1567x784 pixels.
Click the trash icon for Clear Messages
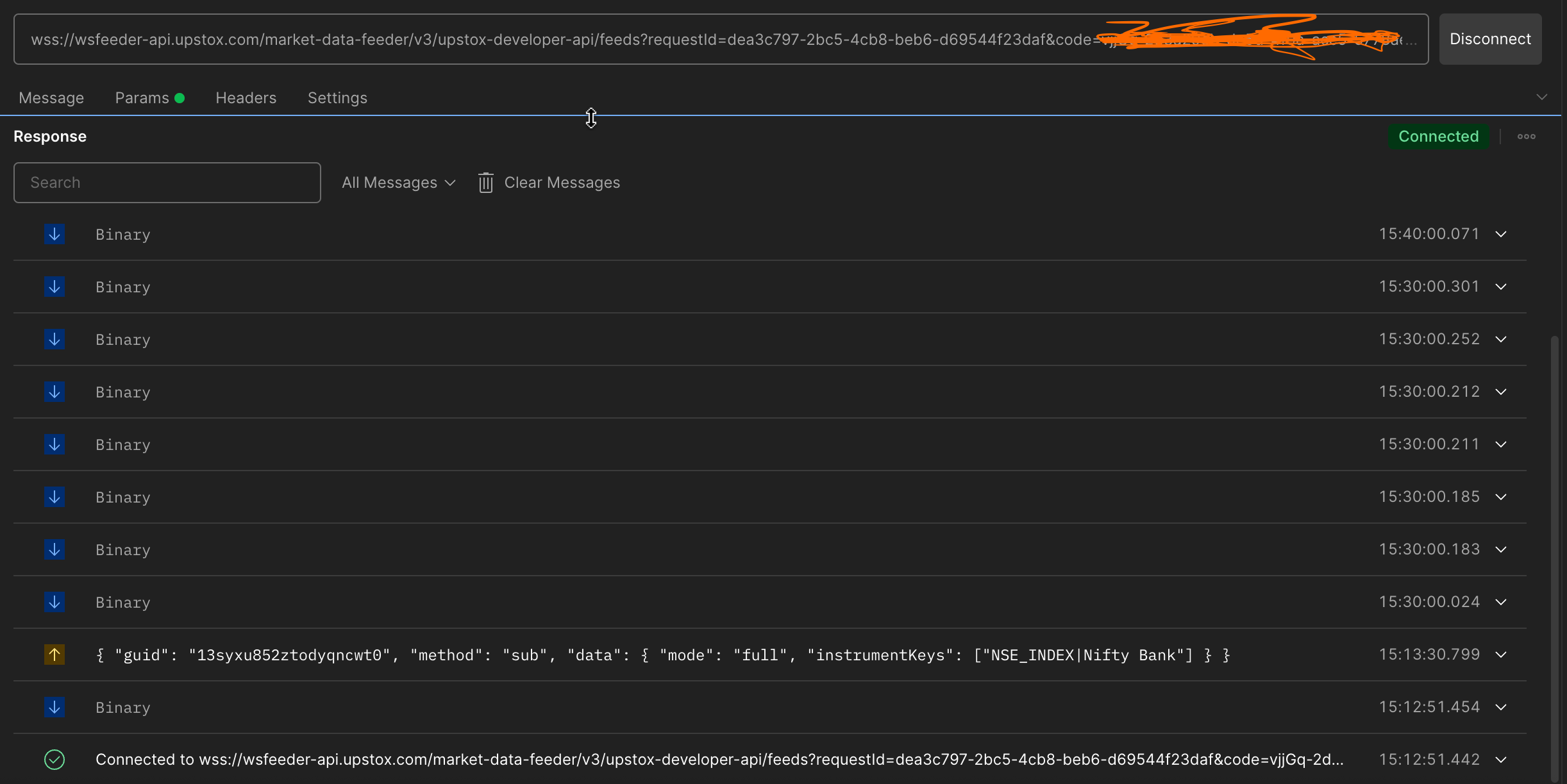point(485,183)
